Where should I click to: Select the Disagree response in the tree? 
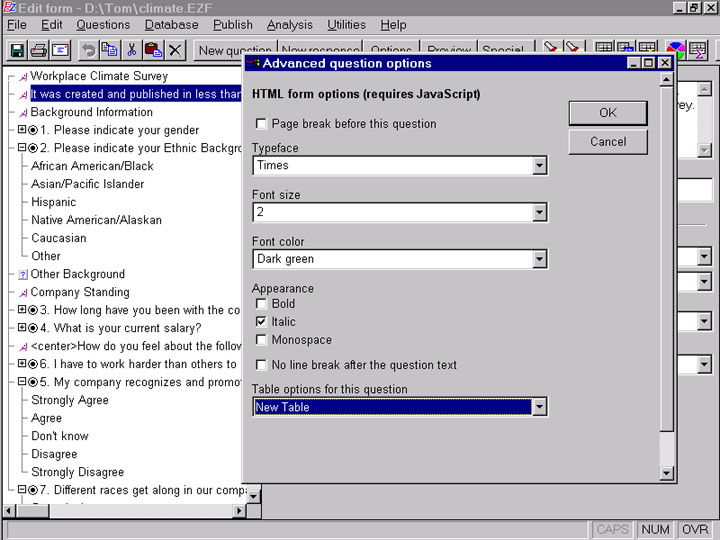(x=54, y=454)
